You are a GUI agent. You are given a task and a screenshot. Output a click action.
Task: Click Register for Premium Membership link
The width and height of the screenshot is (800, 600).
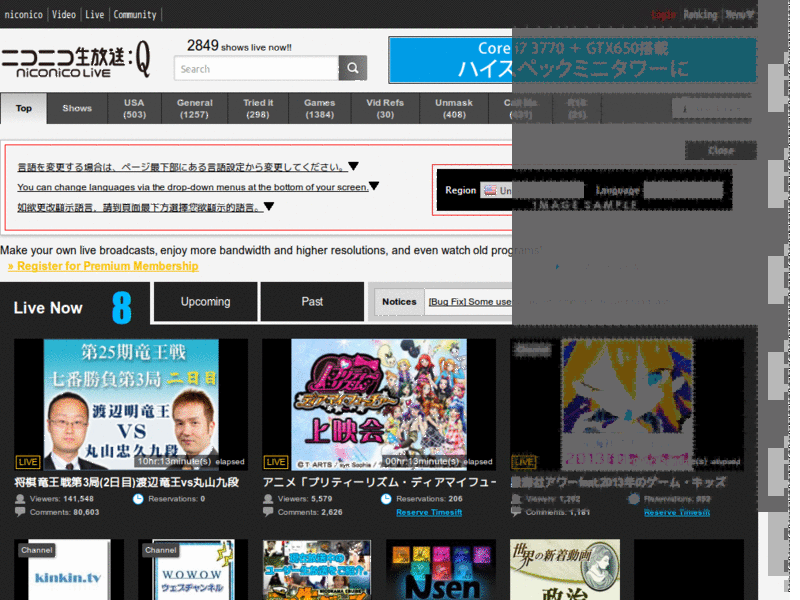coord(103,266)
